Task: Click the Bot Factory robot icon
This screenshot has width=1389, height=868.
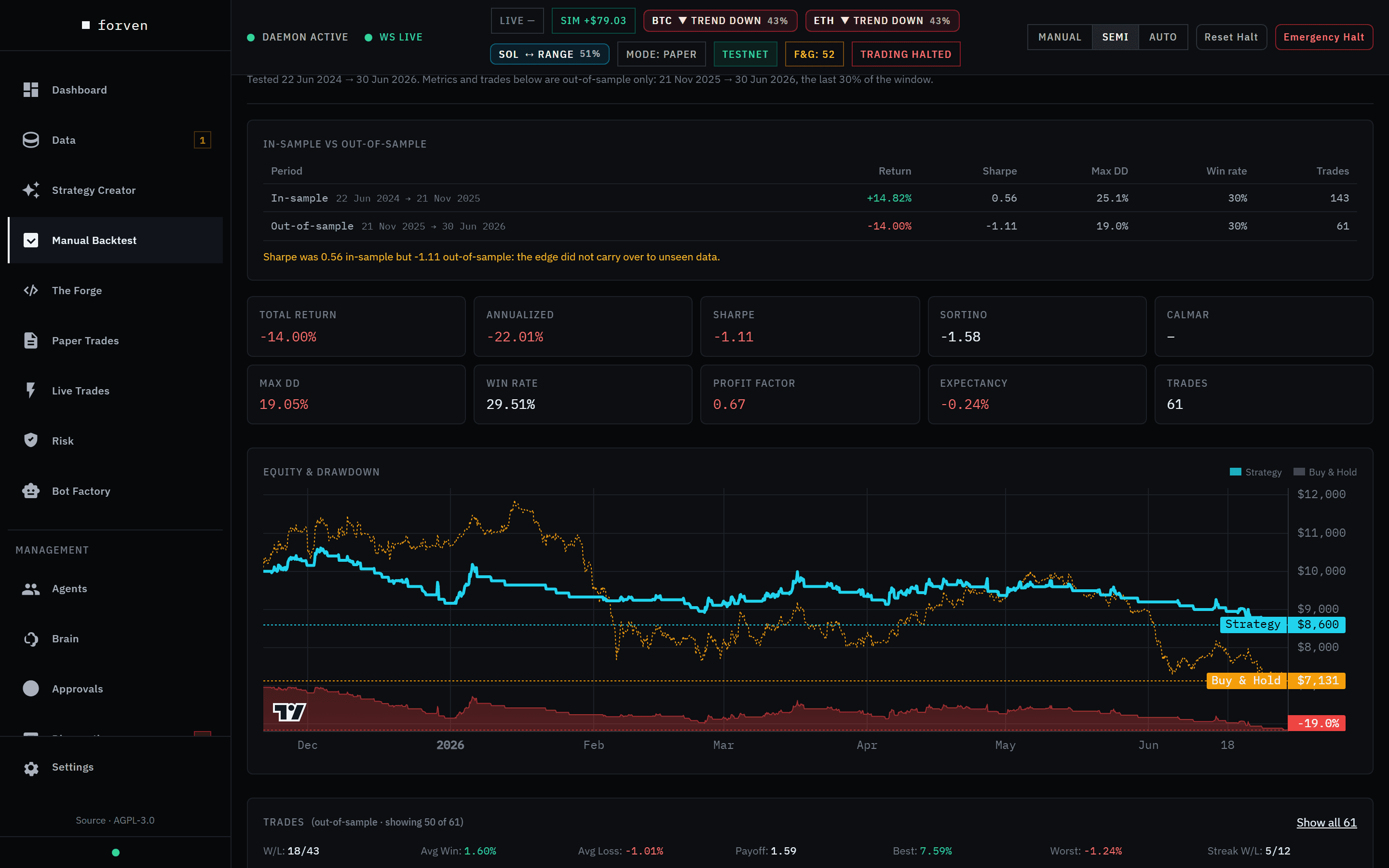Action: tap(31, 491)
